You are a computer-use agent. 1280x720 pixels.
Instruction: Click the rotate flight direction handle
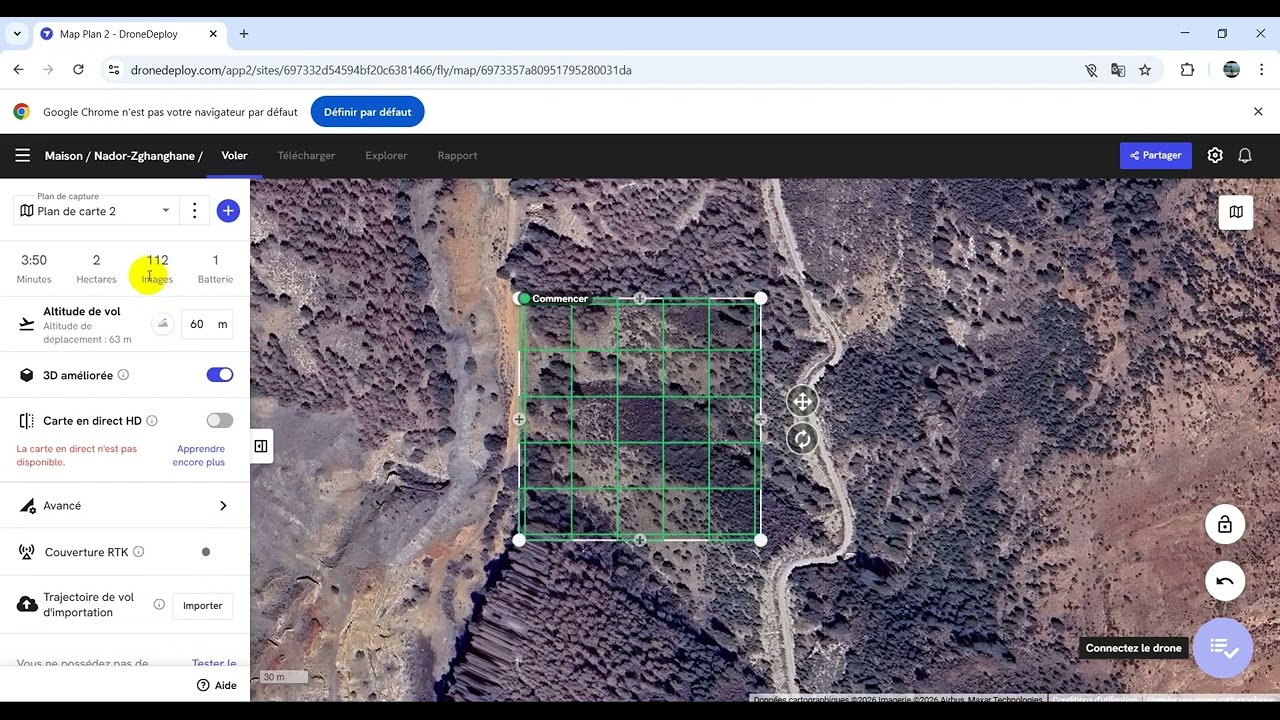(x=802, y=439)
